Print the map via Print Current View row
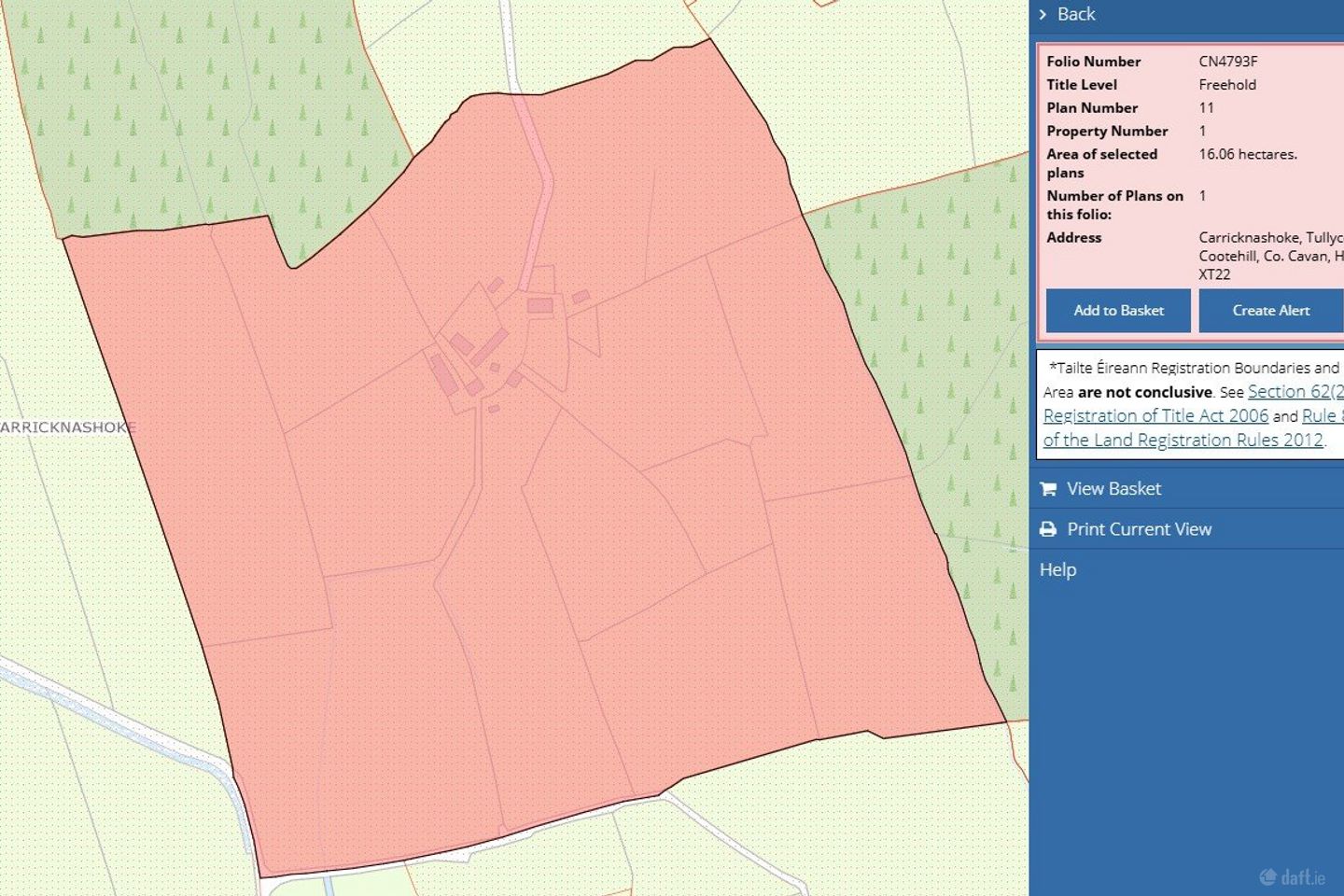The height and width of the screenshot is (896, 1344). [1140, 528]
